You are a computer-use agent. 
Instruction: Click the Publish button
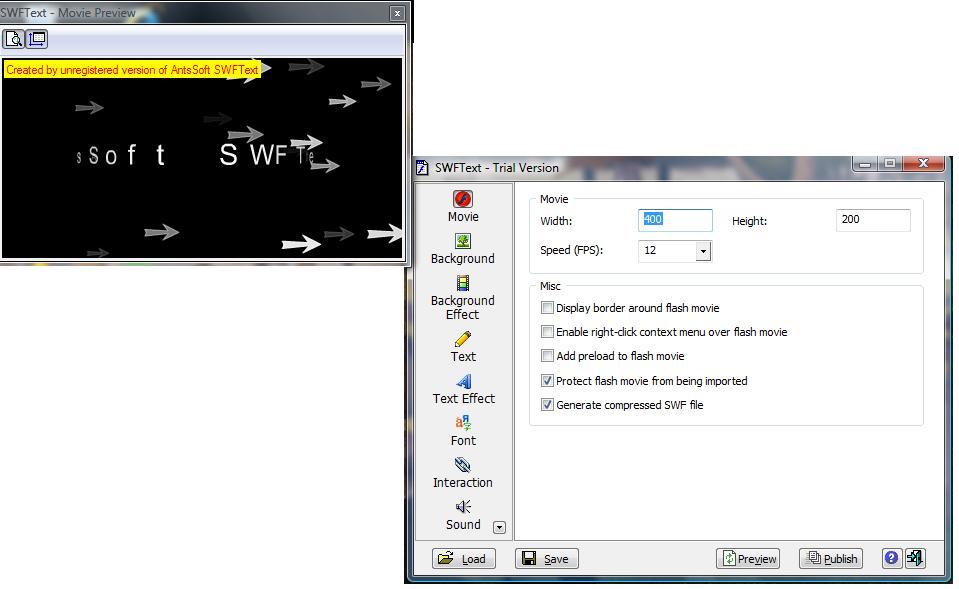[x=830, y=558]
